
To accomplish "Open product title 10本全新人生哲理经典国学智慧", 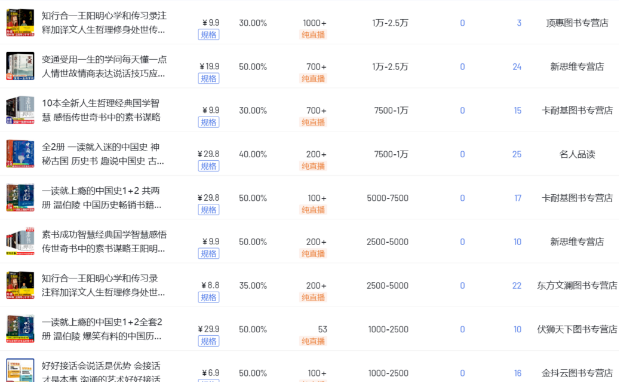I will point(101,110).
